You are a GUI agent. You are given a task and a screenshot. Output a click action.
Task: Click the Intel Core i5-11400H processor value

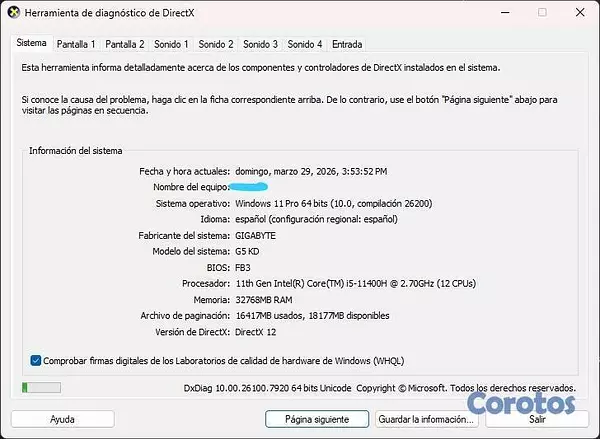(x=355, y=284)
